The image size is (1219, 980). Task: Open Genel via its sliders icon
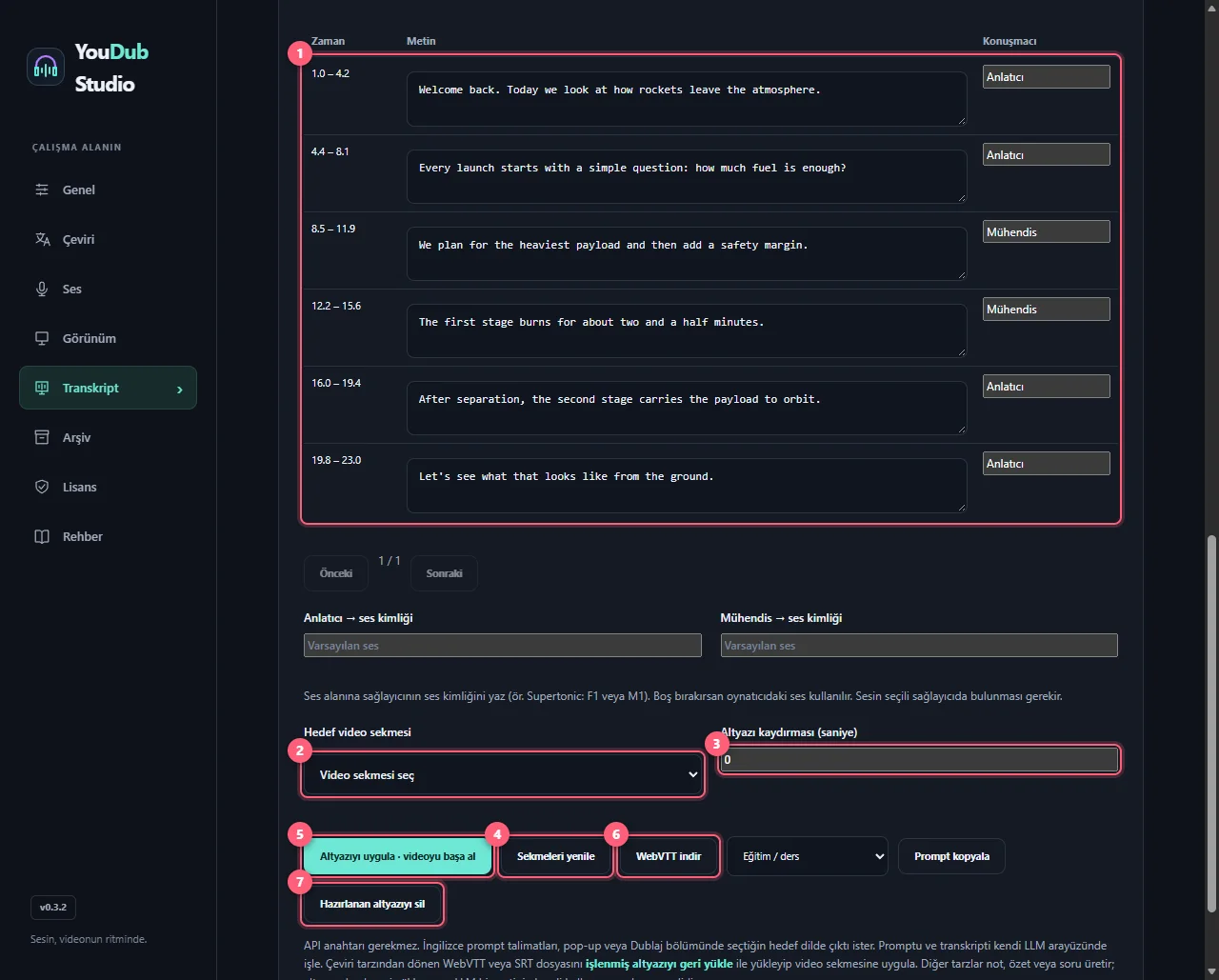[x=42, y=190]
